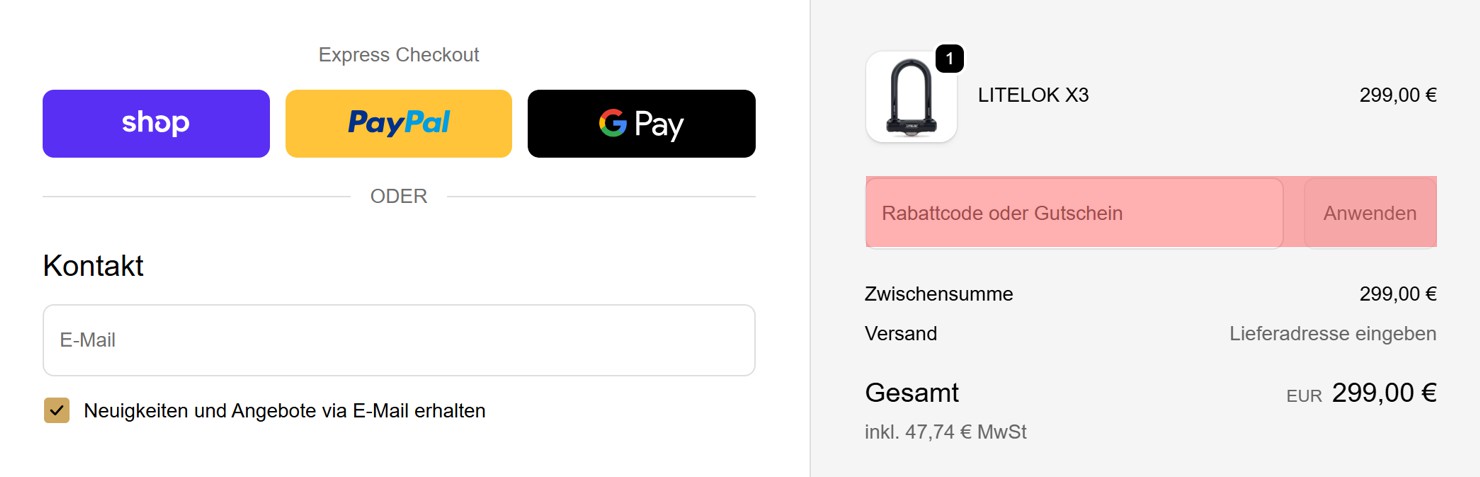This screenshot has height=477, width=1480.
Task: Click the quantity badge on the product image
Action: [x=949, y=59]
